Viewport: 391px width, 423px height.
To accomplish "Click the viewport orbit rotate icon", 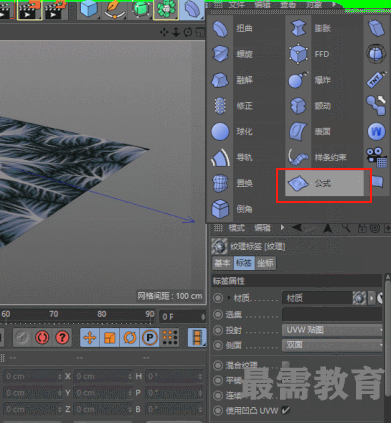I will tap(188, 32).
